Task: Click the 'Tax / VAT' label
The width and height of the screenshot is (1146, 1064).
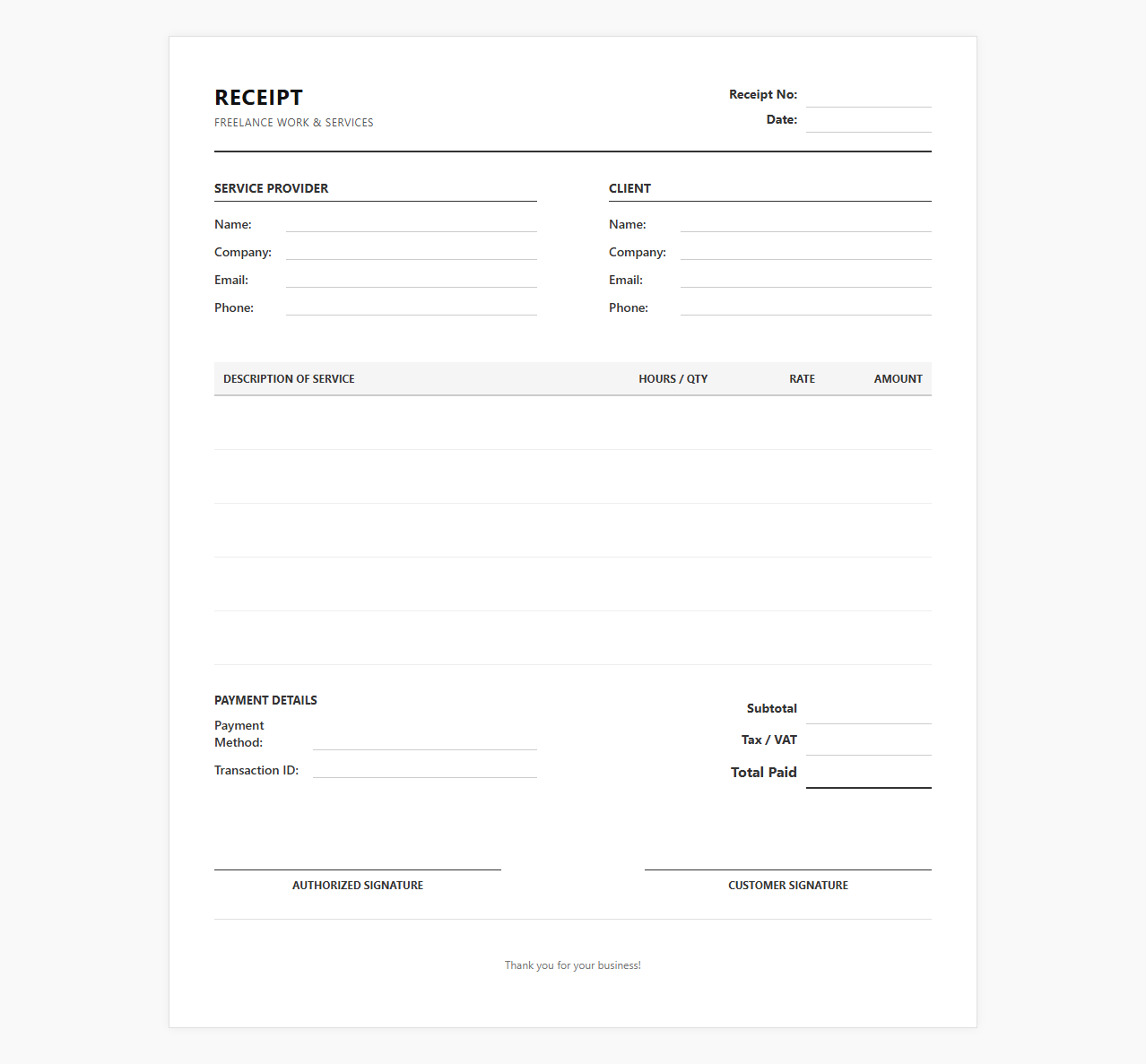Action: tap(769, 740)
